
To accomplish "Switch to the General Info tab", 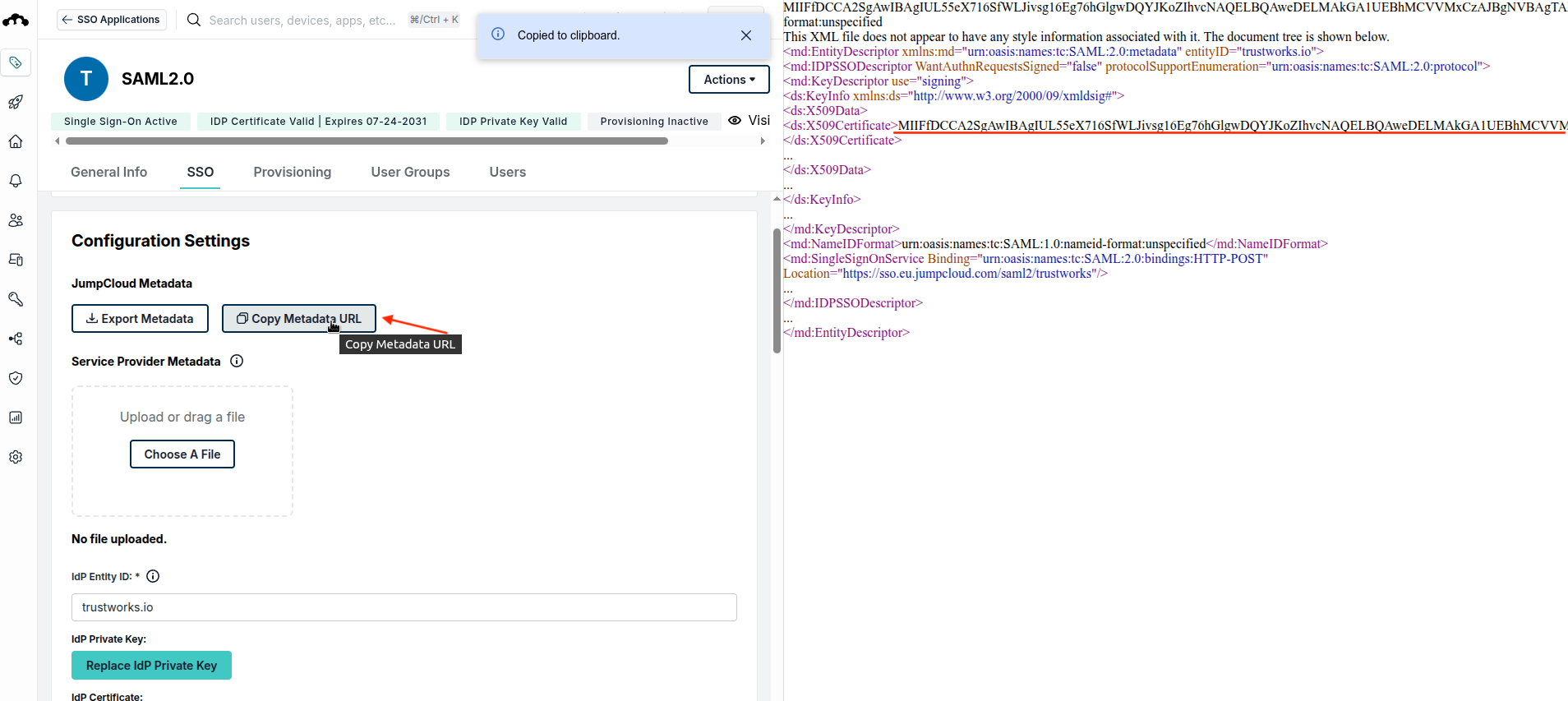I will (109, 172).
